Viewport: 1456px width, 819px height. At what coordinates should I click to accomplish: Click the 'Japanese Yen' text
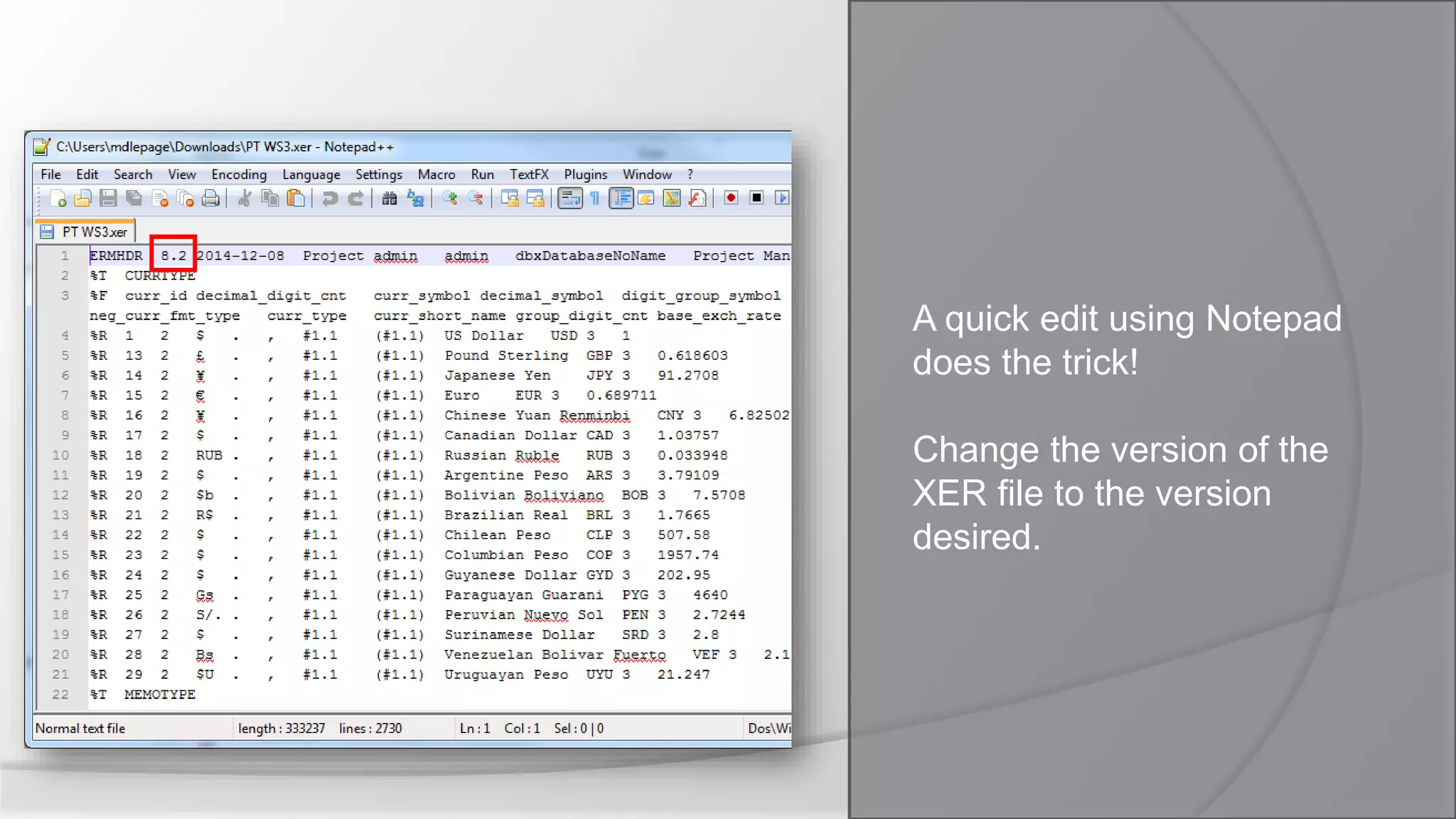(498, 375)
